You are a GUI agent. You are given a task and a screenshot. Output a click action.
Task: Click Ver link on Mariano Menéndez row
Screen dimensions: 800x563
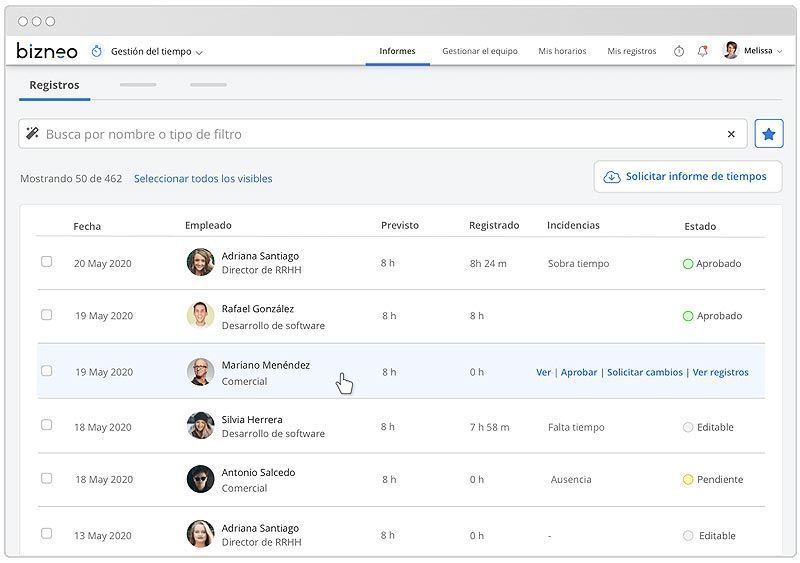coord(543,372)
